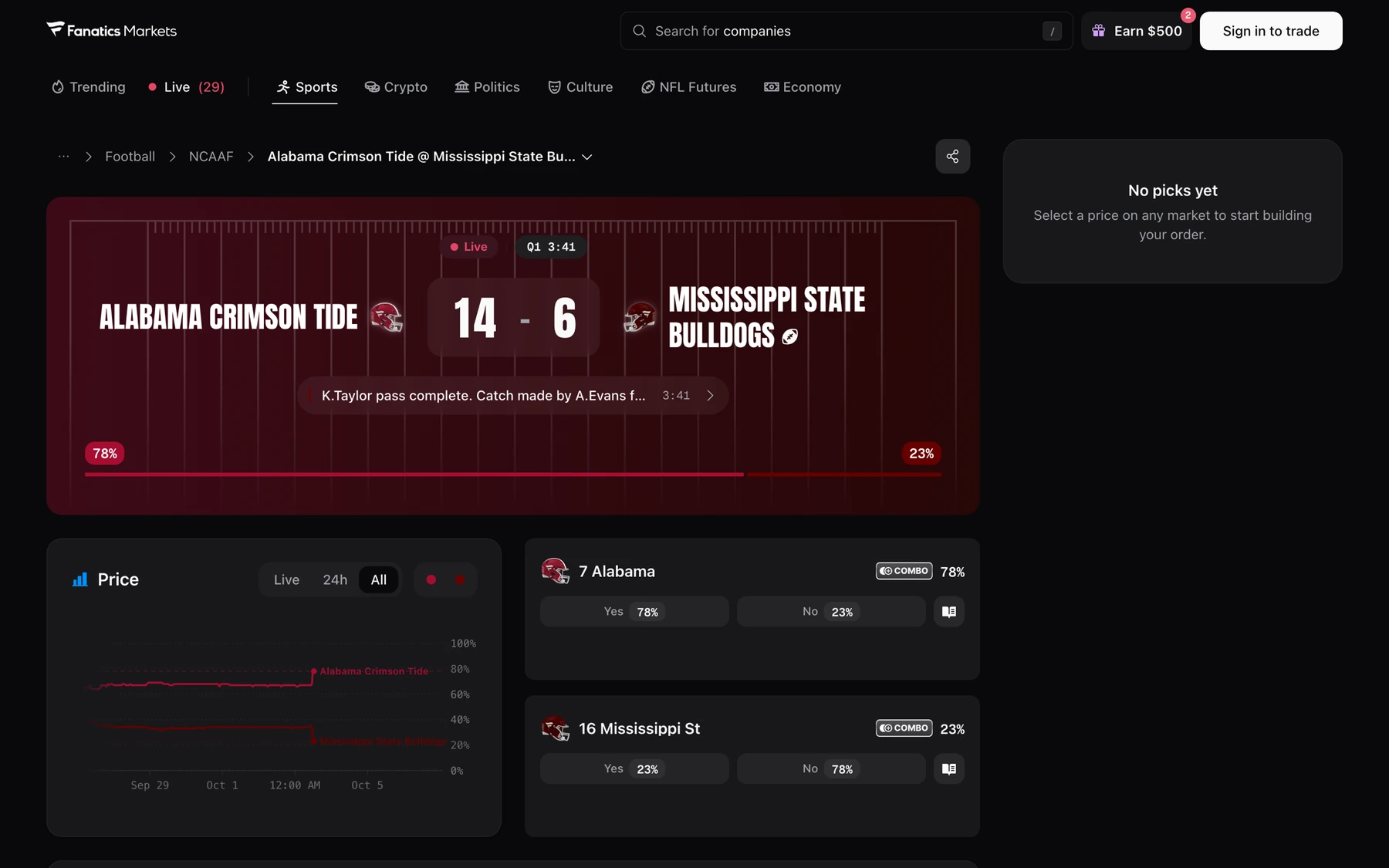Click the search magnifier icon
The height and width of the screenshot is (868, 1389).
pos(639,31)
